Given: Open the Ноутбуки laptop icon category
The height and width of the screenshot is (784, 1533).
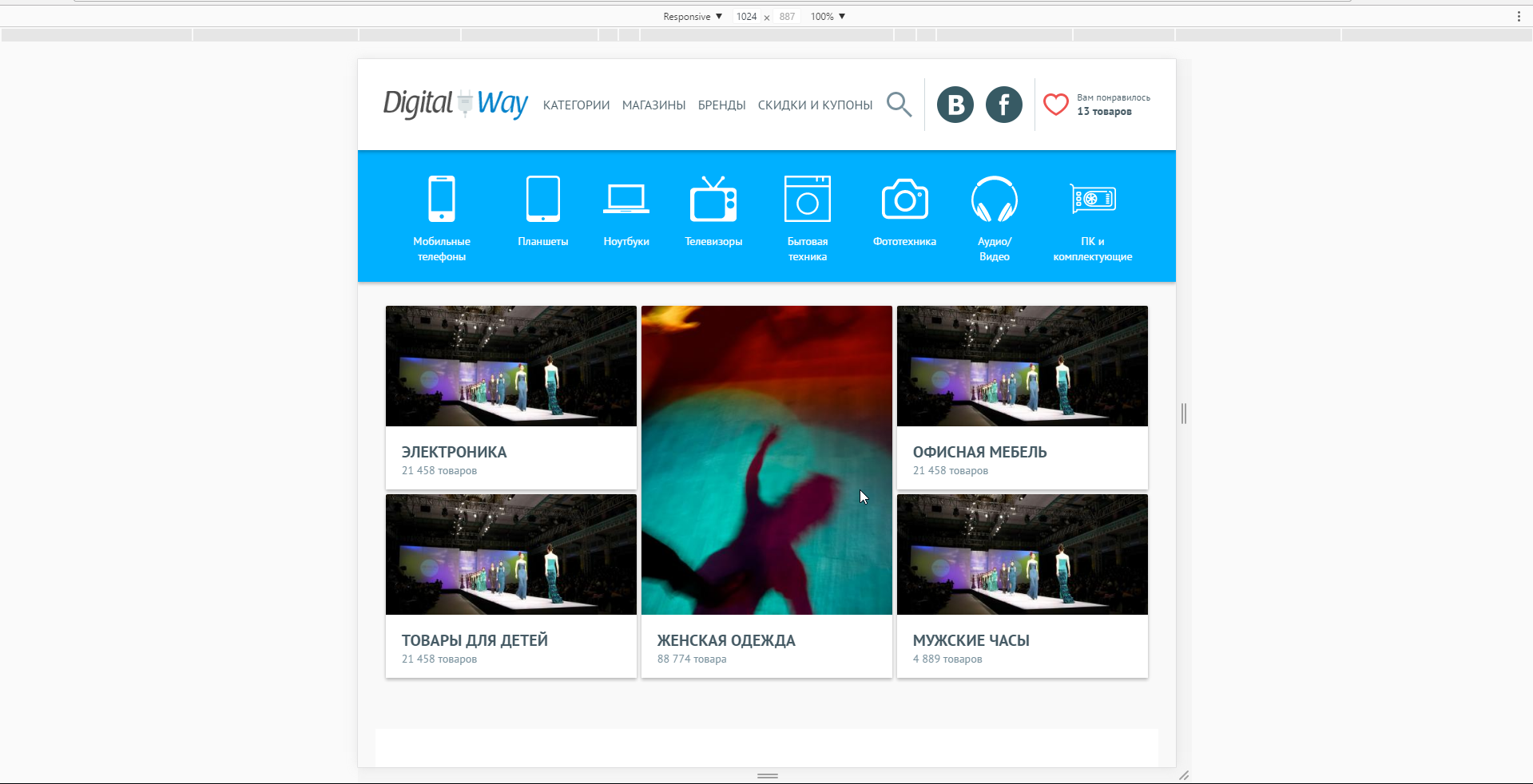Looking at the screenshot, I should click(626, 199).
